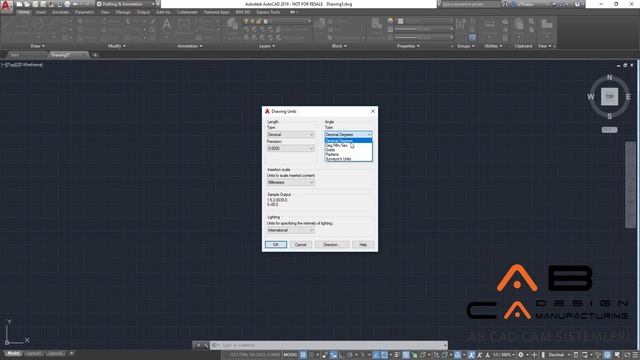Click the Help question mark icon in title bar
This screenshot has height=360, width=640.
[577, 4]
